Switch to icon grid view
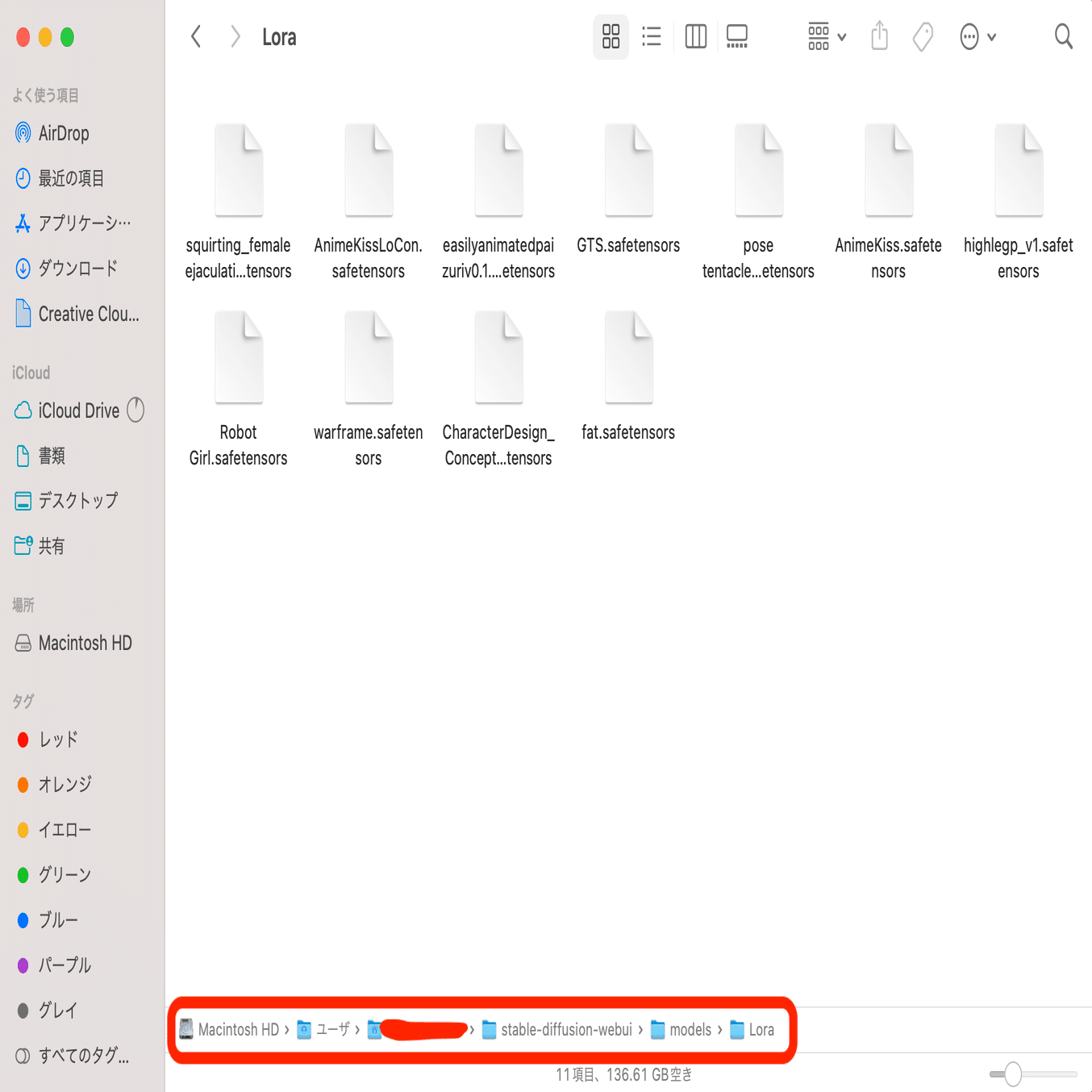Viewport: 1092px width, 1092px height. point(611,36)
